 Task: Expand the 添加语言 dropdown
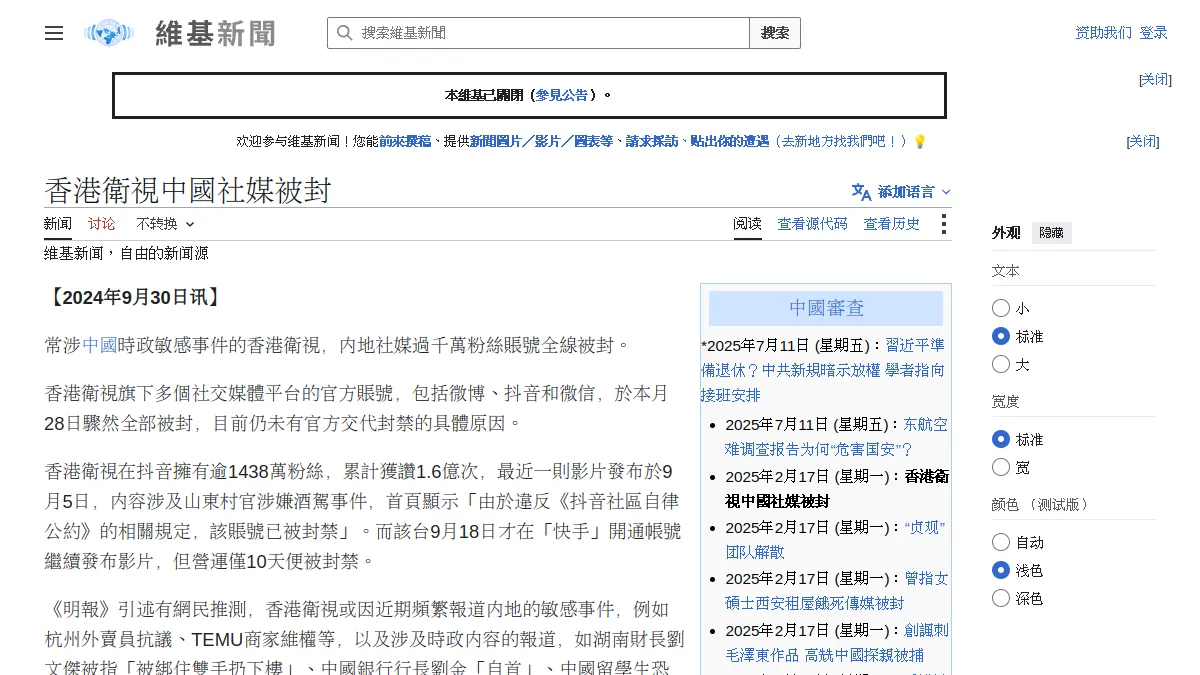point(902,192)
